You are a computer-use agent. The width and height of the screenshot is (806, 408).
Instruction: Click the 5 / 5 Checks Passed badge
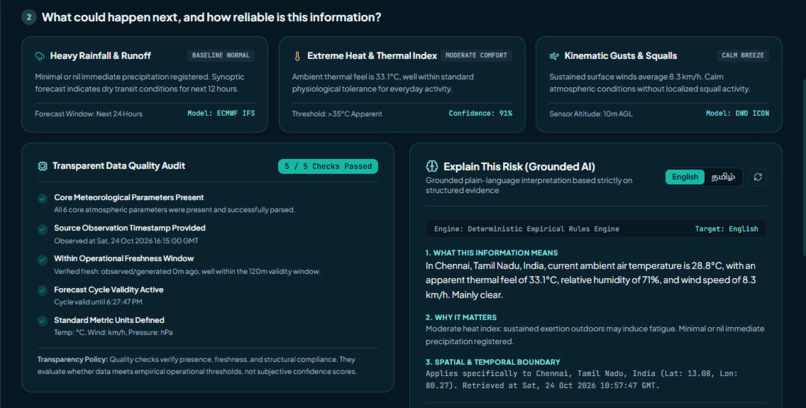[x=328, y=166]
